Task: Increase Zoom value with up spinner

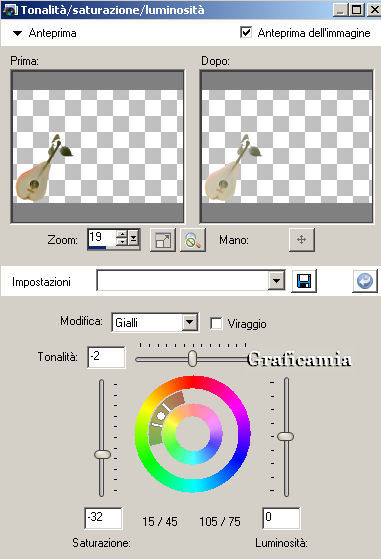Action: point(122,234)
